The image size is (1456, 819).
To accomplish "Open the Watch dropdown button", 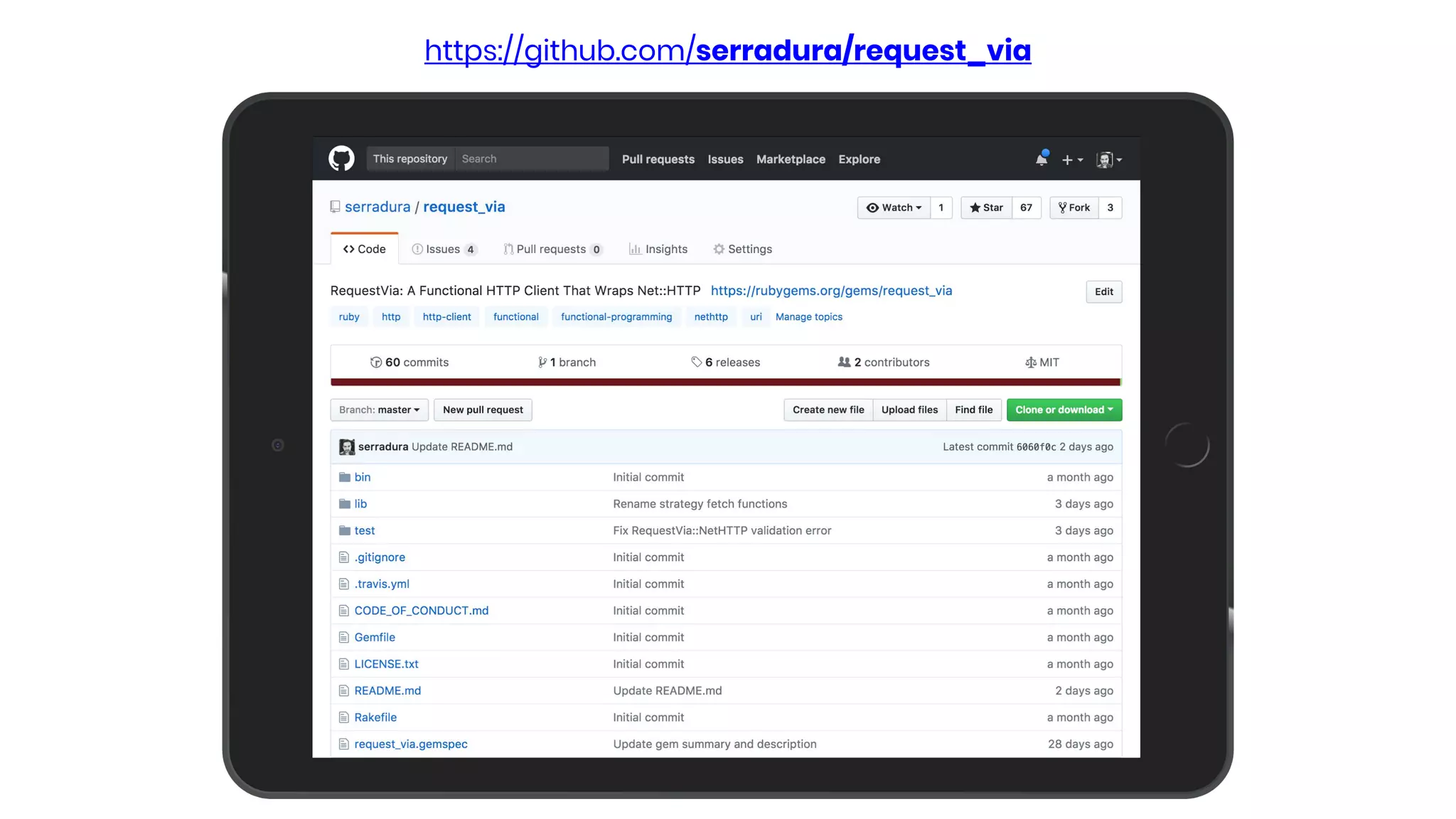I will pyautogui.click(x=894, y=208).
